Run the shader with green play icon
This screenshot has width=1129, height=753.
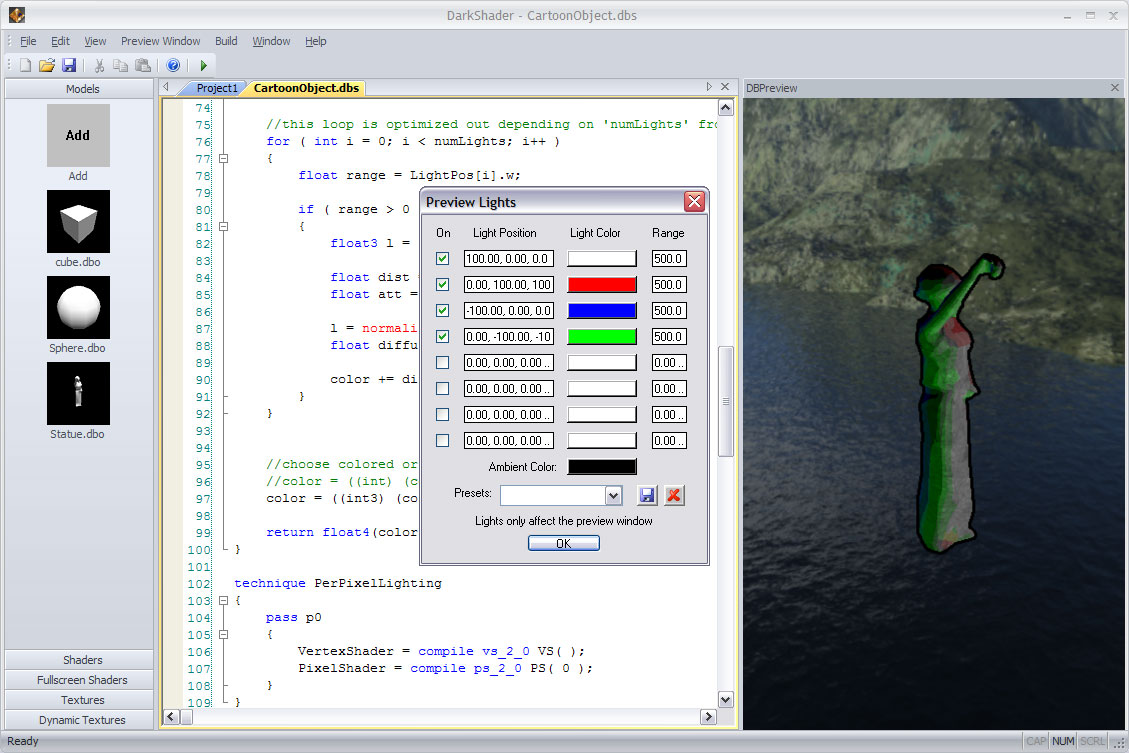pyautogui.click(x=204, y=65)
